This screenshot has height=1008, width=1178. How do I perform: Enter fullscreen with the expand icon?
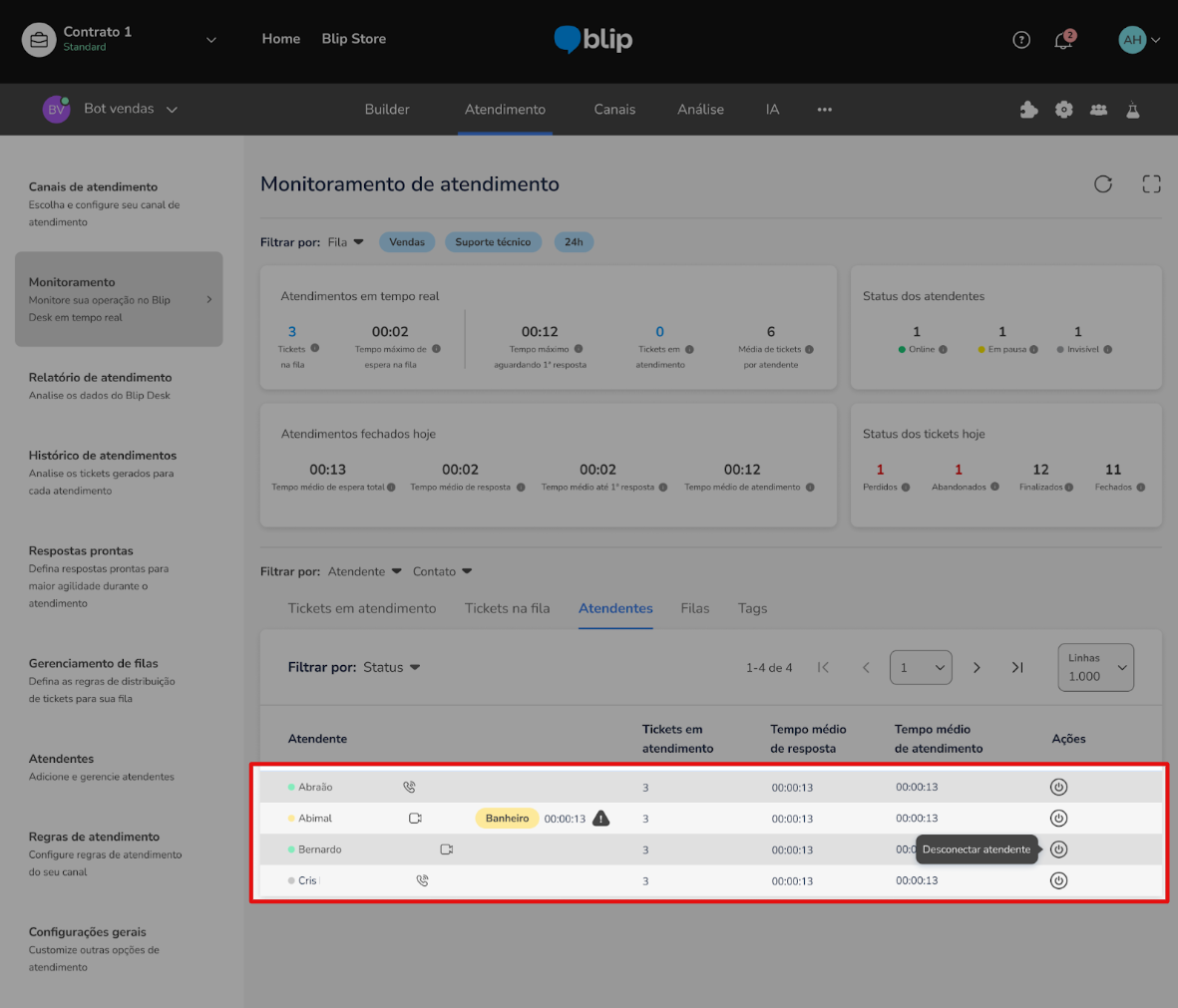click(x=1151, y=183)
